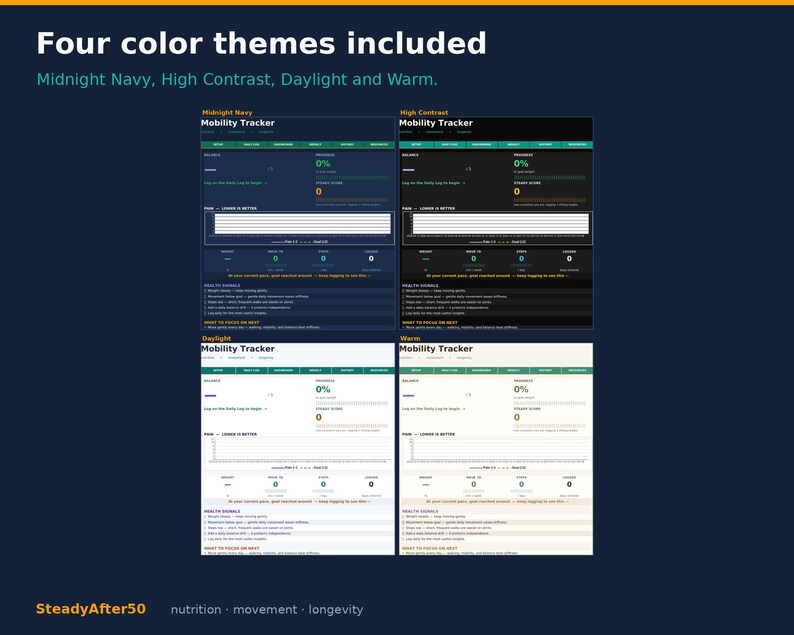This screenshot has width=794, height=635.
Task: Select Weekly tab in High Contrast preview
Action: point(513,144)
